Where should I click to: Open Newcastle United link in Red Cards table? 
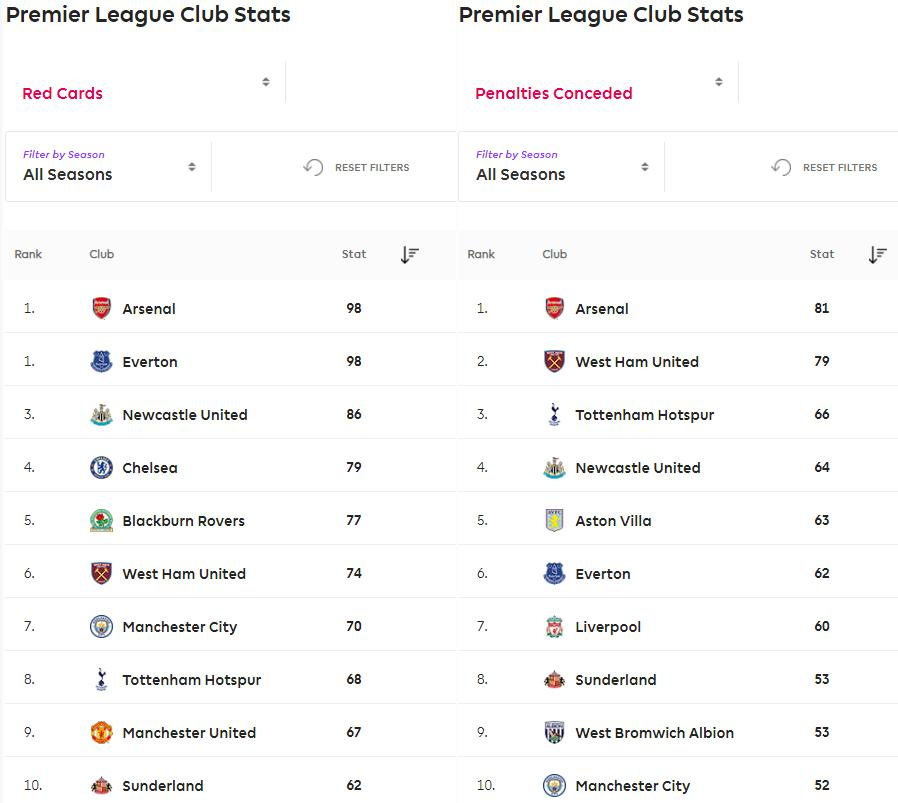(x=184, y=415)
